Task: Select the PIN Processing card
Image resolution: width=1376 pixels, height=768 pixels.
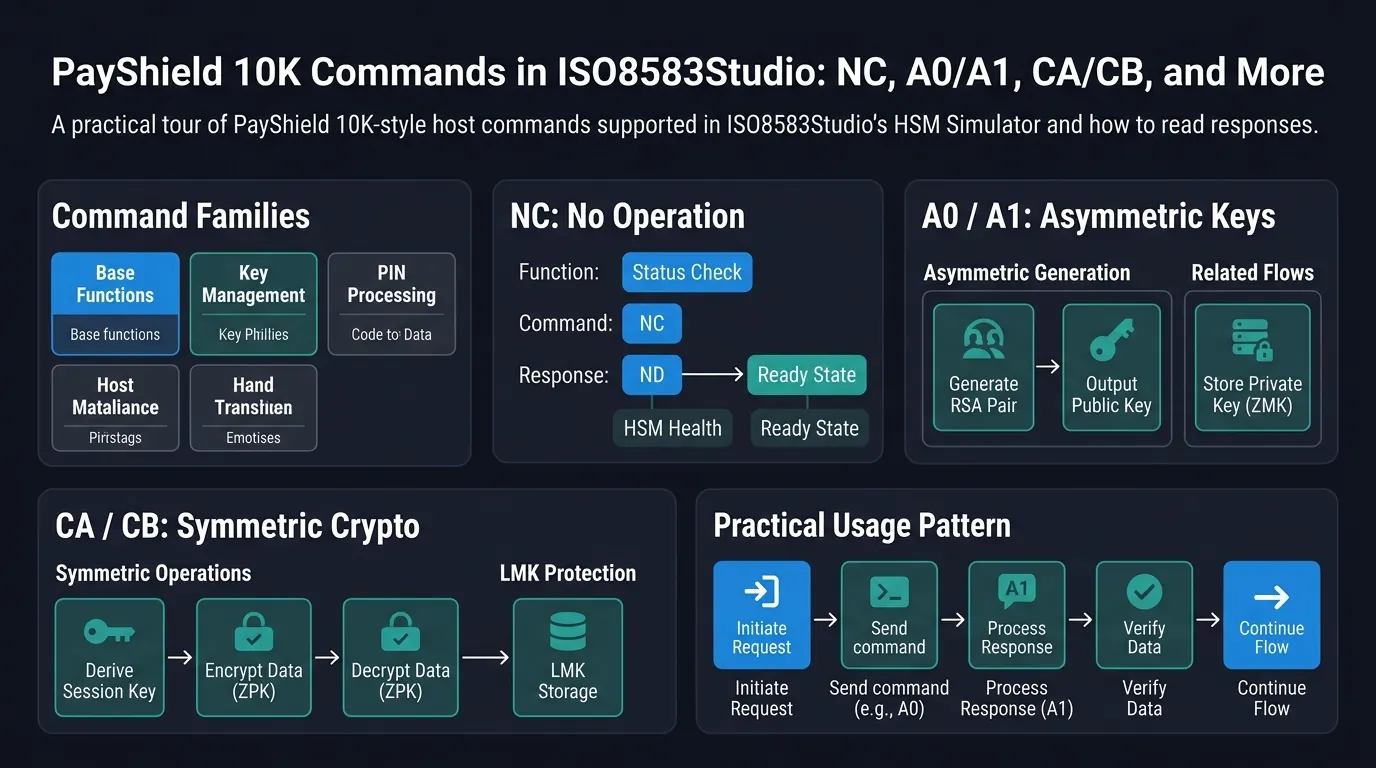Action: (x=391, y=304)
